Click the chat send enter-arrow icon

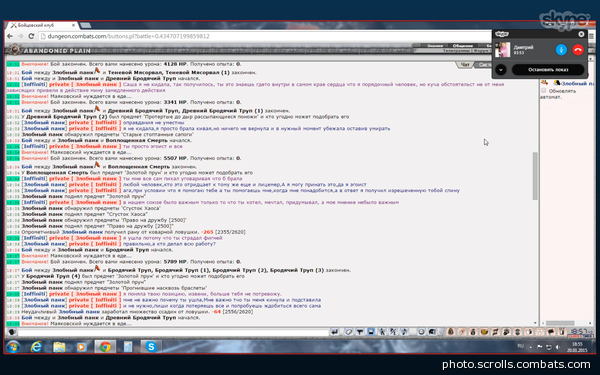pyautogui.click(x=334, y=332)
